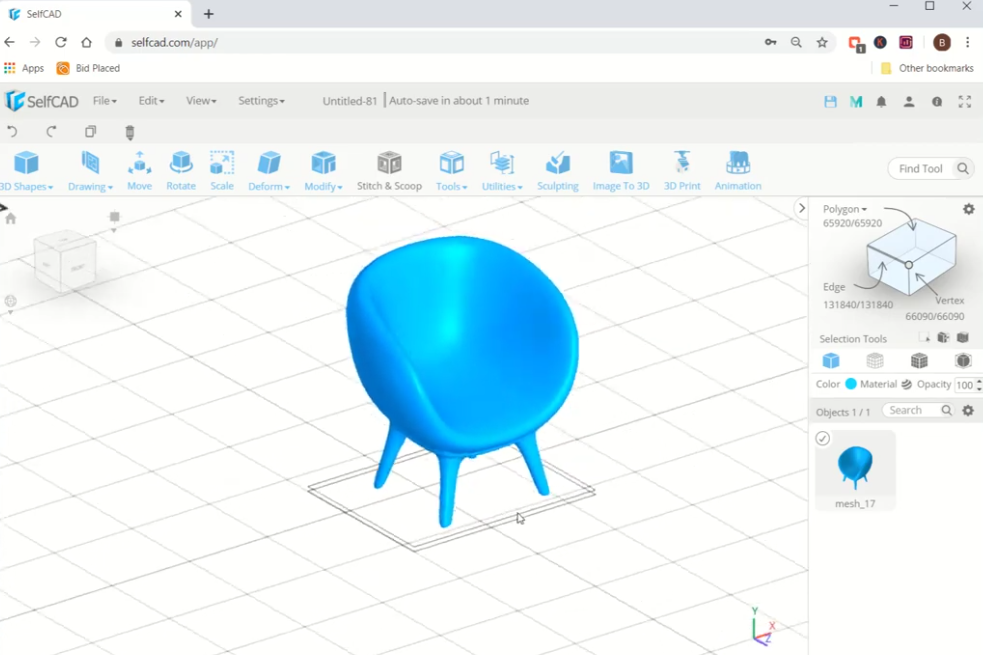Select the Scale tool
983x655 pixels.
222,170
